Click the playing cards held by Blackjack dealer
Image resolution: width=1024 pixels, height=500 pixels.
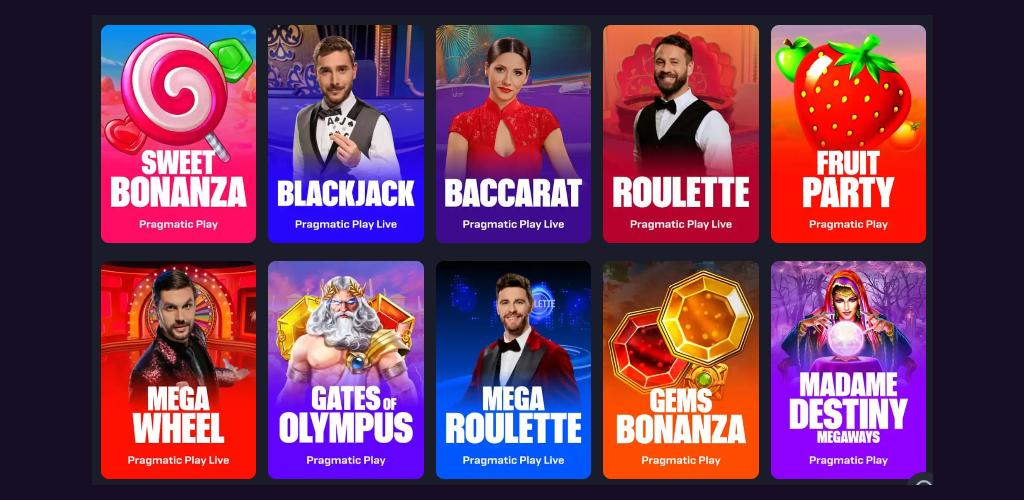click(340, 125)
